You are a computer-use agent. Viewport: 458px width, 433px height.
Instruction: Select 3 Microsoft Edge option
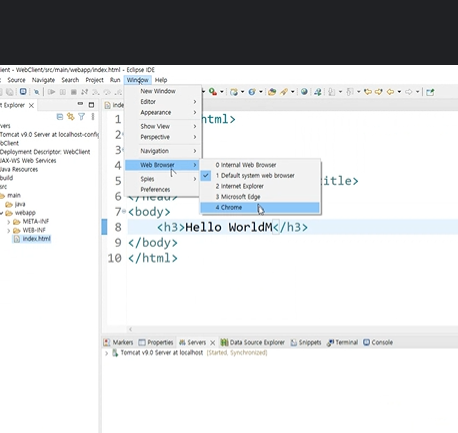pos(260,197)
